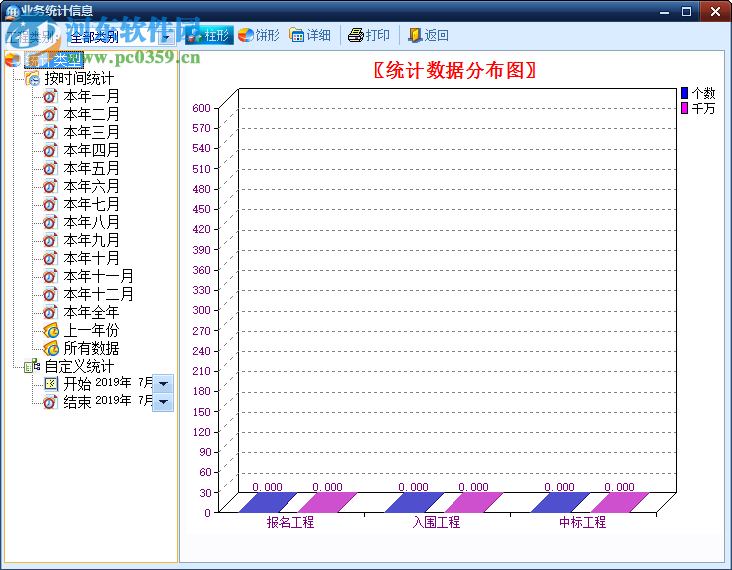
Task: Maximize the 业务统计信息 window
Action: pyautogui.click(x=686, y=11)
